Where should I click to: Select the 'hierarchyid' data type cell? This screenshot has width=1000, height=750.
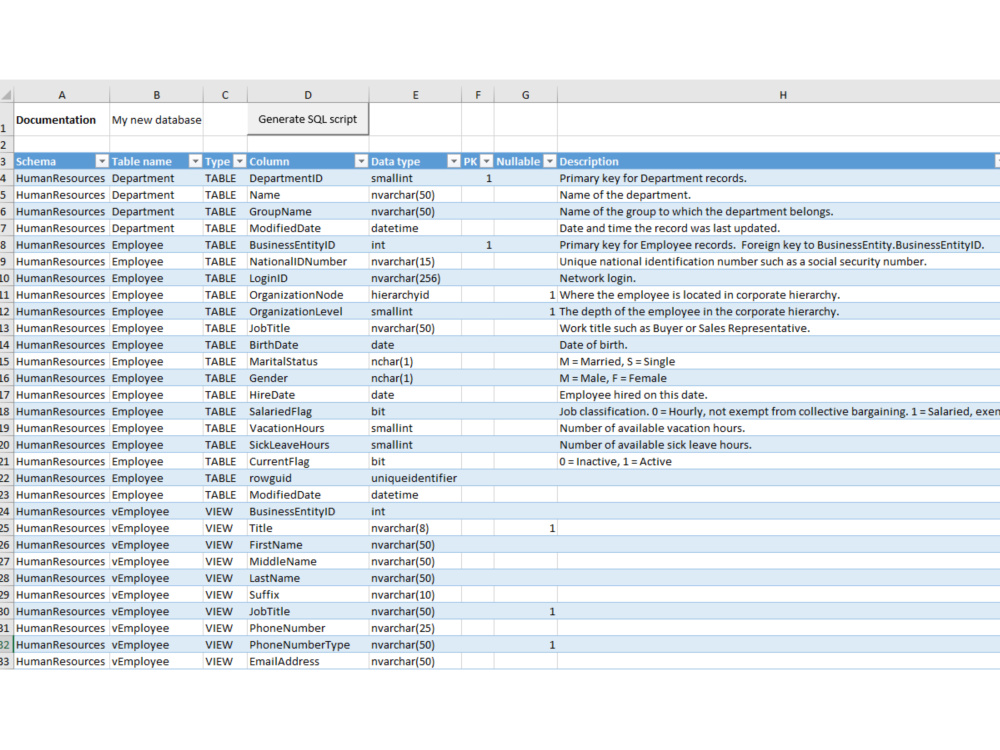(415, 295)
